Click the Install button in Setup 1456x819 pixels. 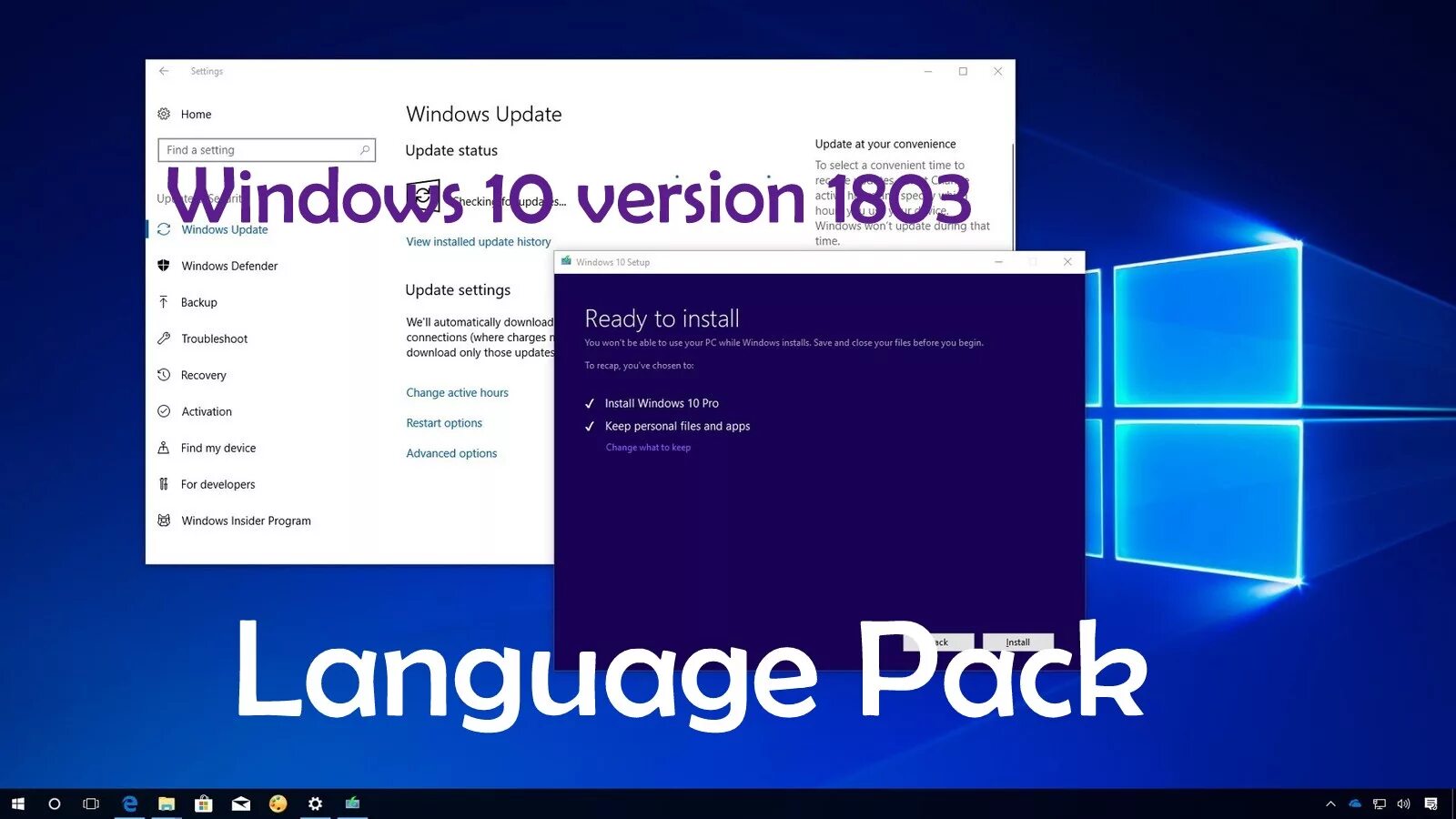(x=1017, y=642)
